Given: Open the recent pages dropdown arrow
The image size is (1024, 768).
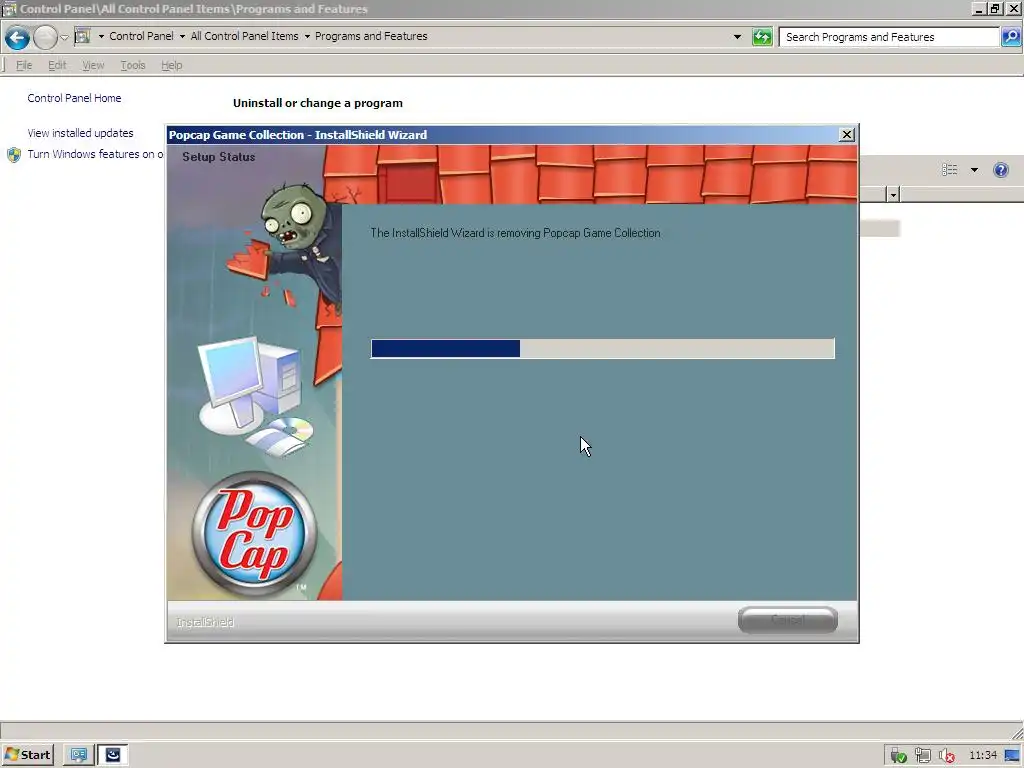Looking at the screenshot, I should pyautogui.click(x=64, y=37).
